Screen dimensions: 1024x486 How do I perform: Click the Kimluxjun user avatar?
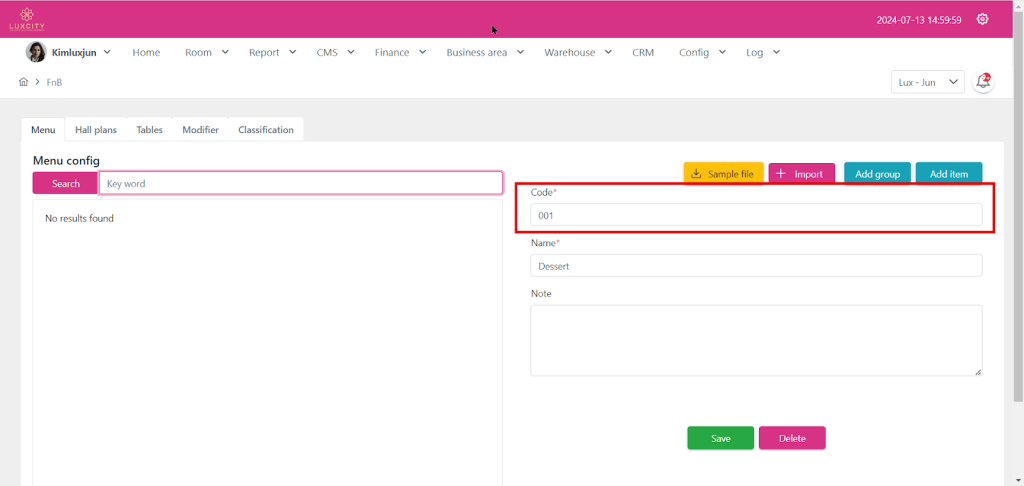(35, 52)
